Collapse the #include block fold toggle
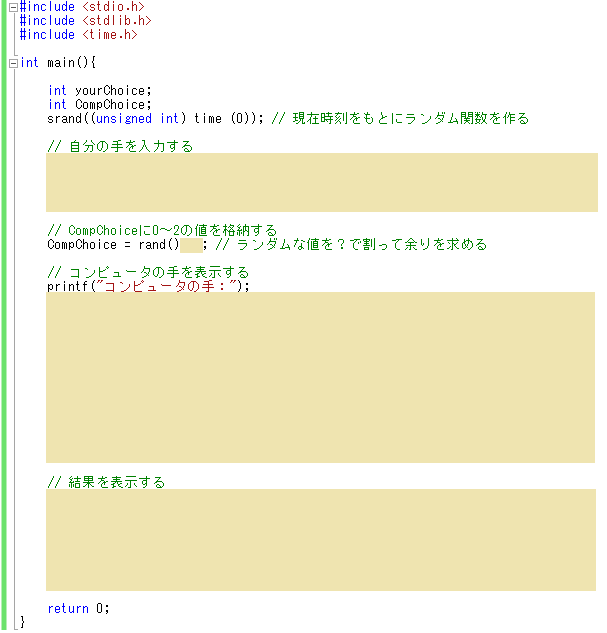607x633 pixels. tap(12, 7)
